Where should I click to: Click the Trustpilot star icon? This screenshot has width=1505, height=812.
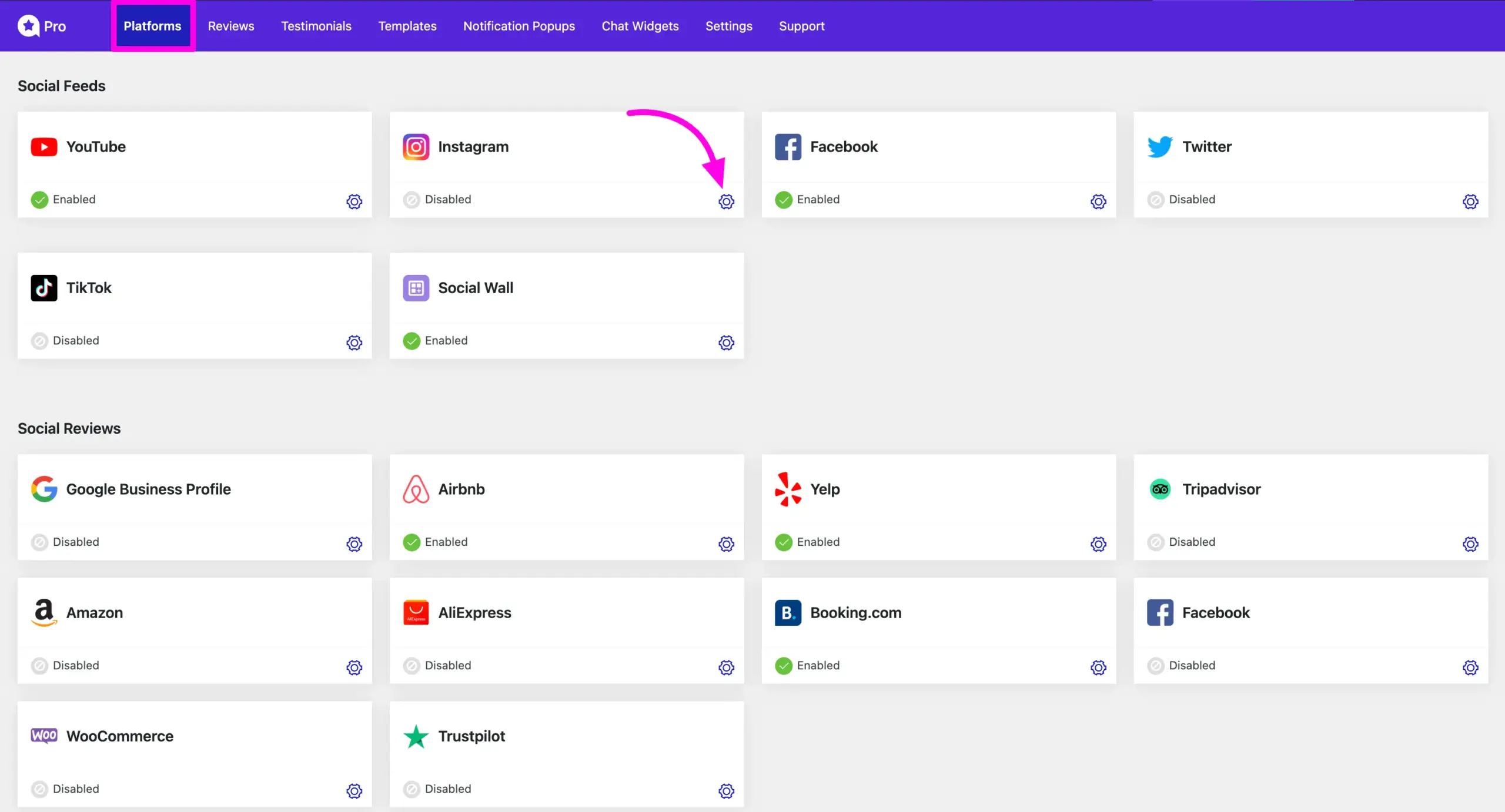416,736
